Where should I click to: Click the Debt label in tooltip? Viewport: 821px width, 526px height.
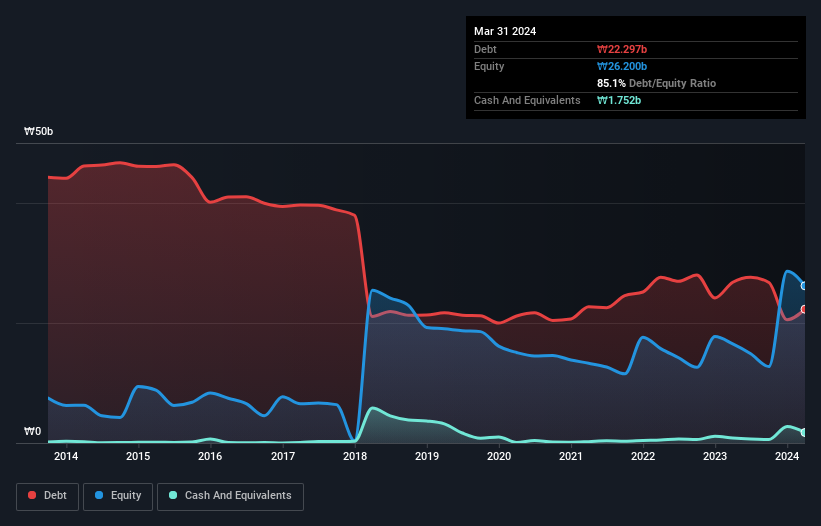[485, 49]
